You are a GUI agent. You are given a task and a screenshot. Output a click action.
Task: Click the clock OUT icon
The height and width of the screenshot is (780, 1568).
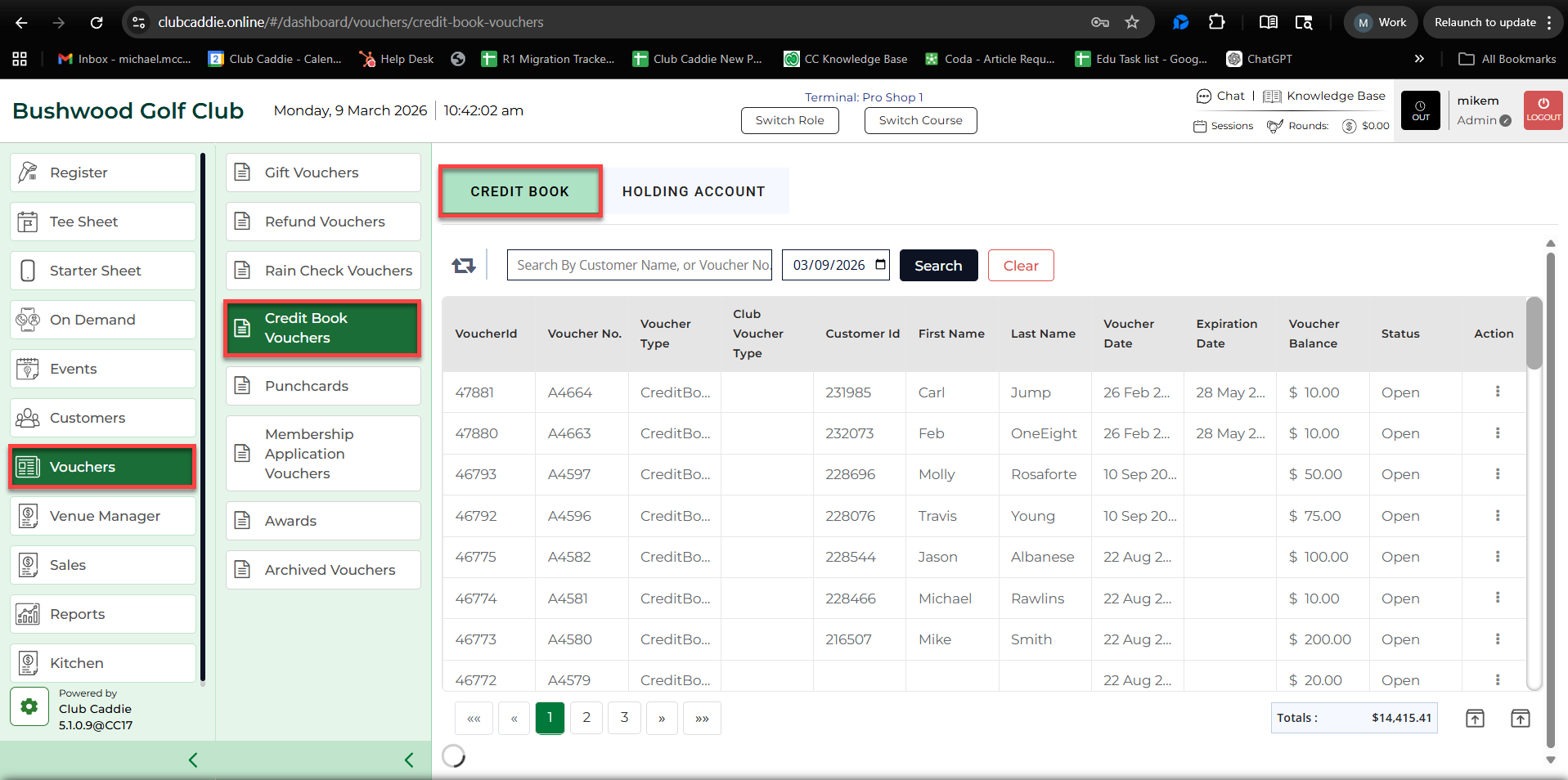point(1420,110)
